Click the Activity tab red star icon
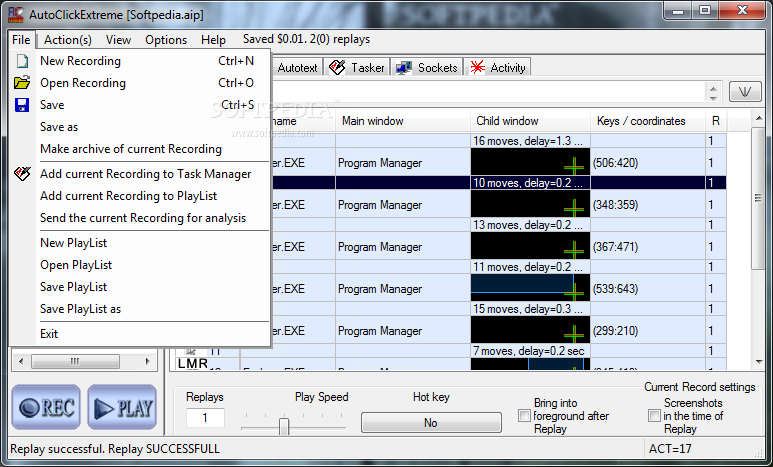This screenshot has height=467, width=773. 477,68
